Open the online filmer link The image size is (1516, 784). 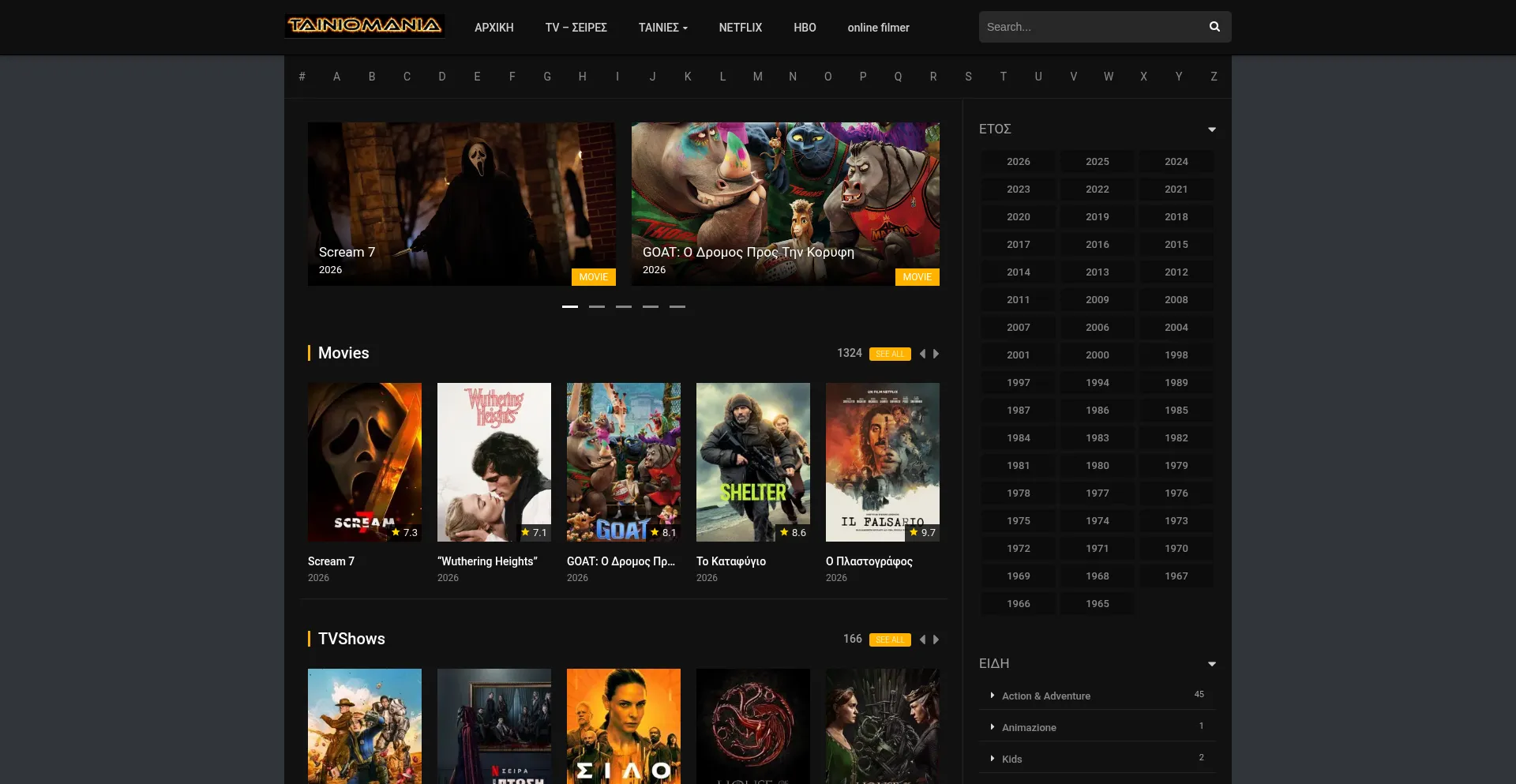coord(879,28)
